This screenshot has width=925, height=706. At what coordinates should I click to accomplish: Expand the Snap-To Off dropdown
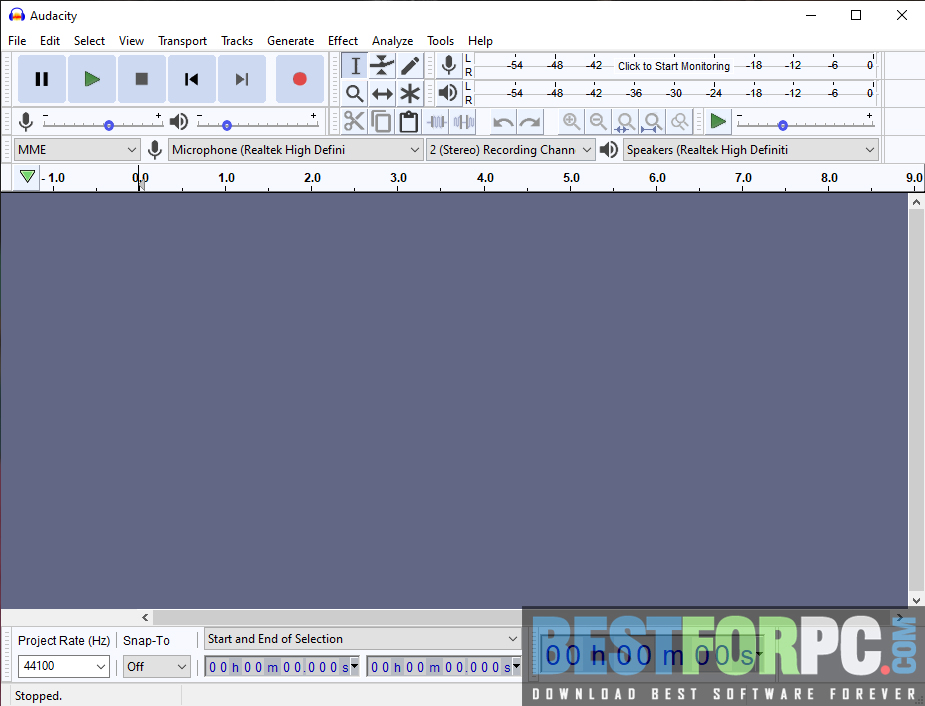pyautogui.click(x=156, y=666)
